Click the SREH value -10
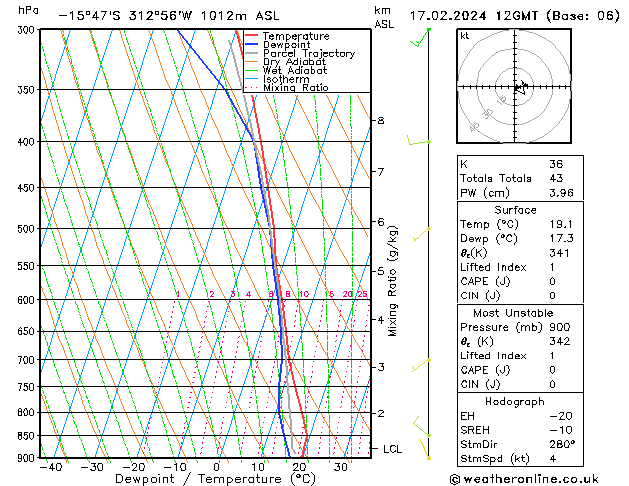 (561, 430)
